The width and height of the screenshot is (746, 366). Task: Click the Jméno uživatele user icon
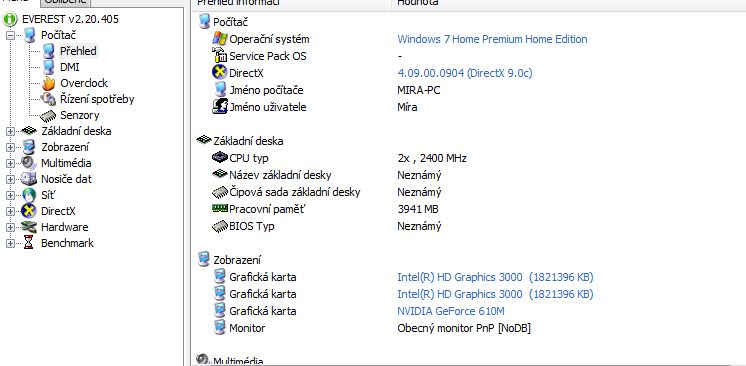coord(219,107)
